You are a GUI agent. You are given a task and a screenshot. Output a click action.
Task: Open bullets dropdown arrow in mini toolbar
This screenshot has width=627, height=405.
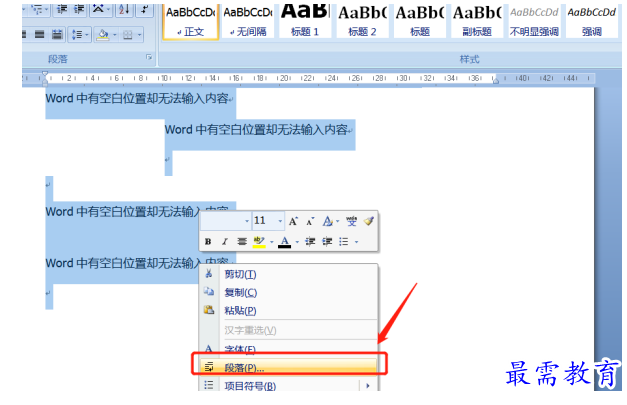tap(356, 242)
